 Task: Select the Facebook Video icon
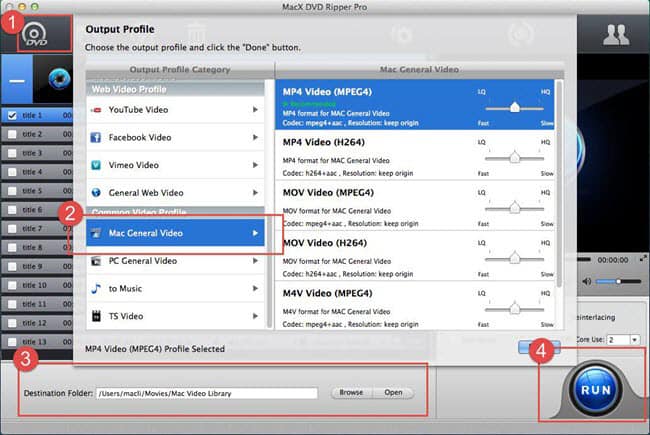pyautogui.click(x=96, y=137)
